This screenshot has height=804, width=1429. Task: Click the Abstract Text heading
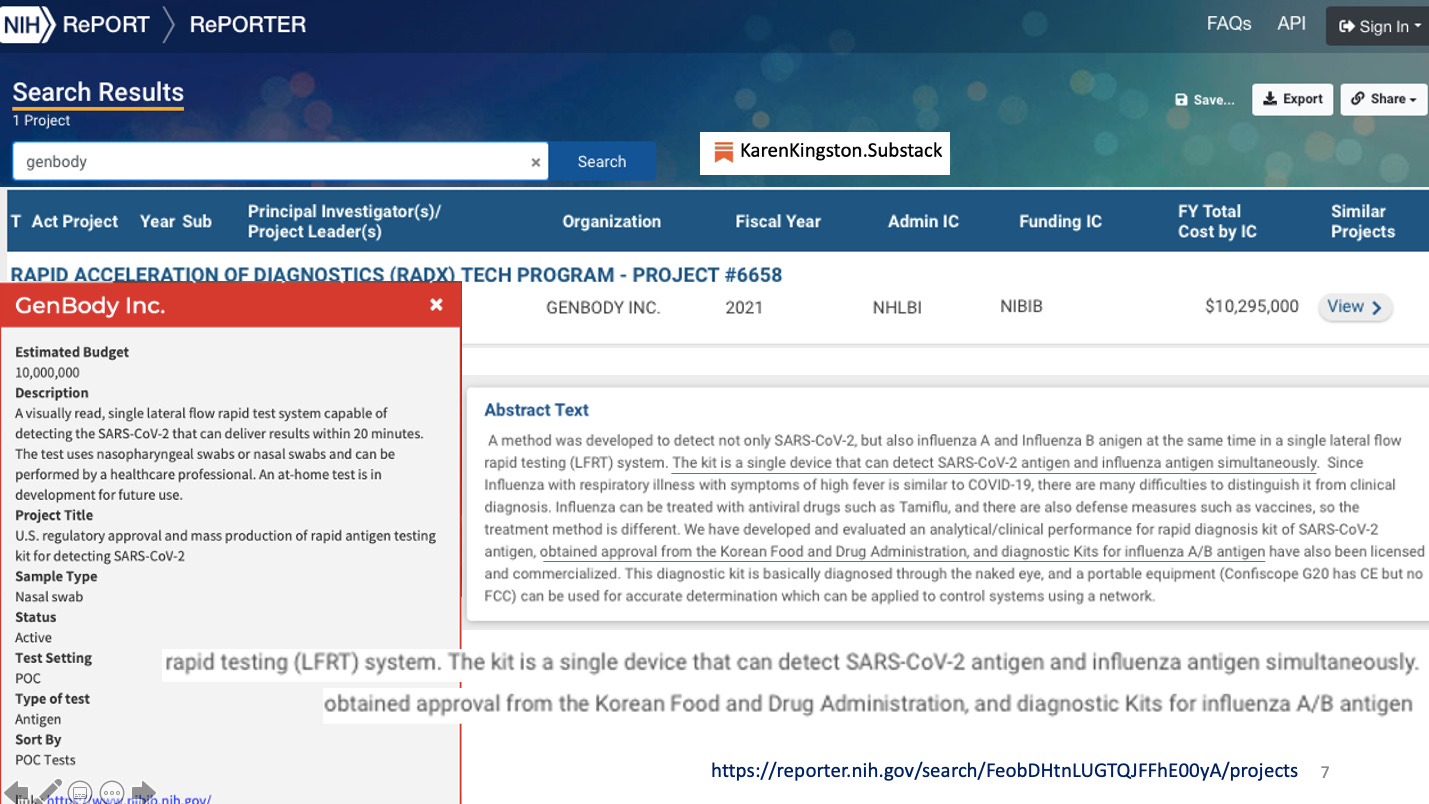coord(536,410)
